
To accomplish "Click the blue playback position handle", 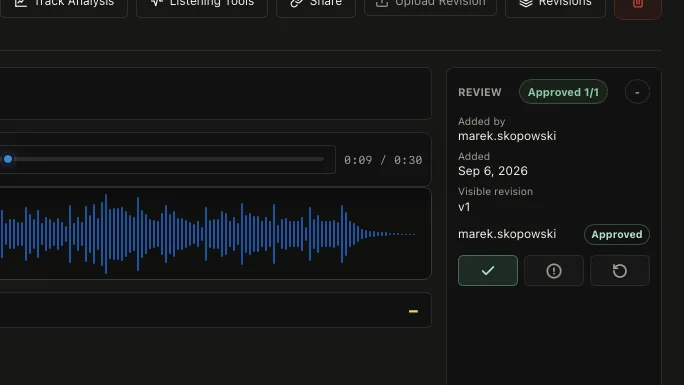I will click(x=8, y=159).
